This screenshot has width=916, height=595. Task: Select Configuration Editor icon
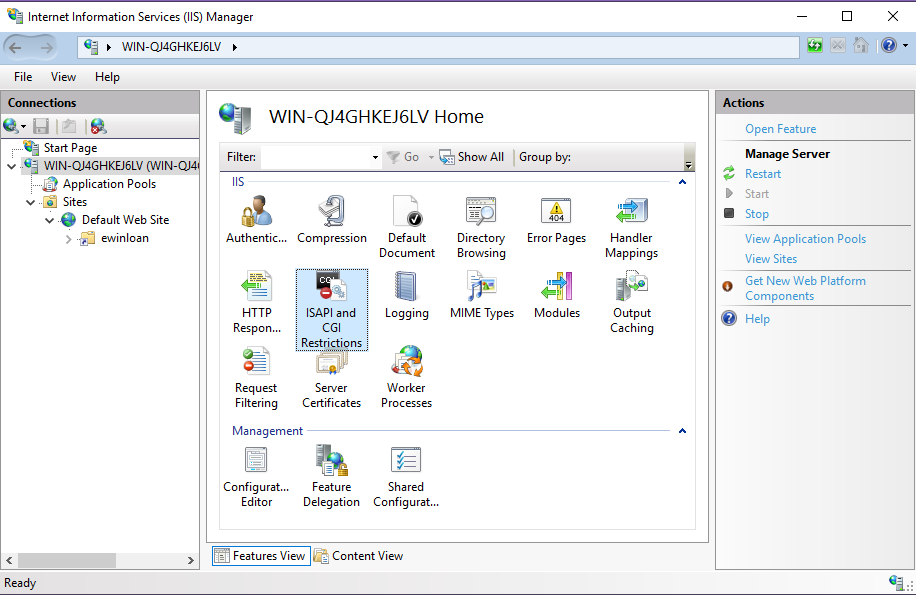tap(256, 476)
